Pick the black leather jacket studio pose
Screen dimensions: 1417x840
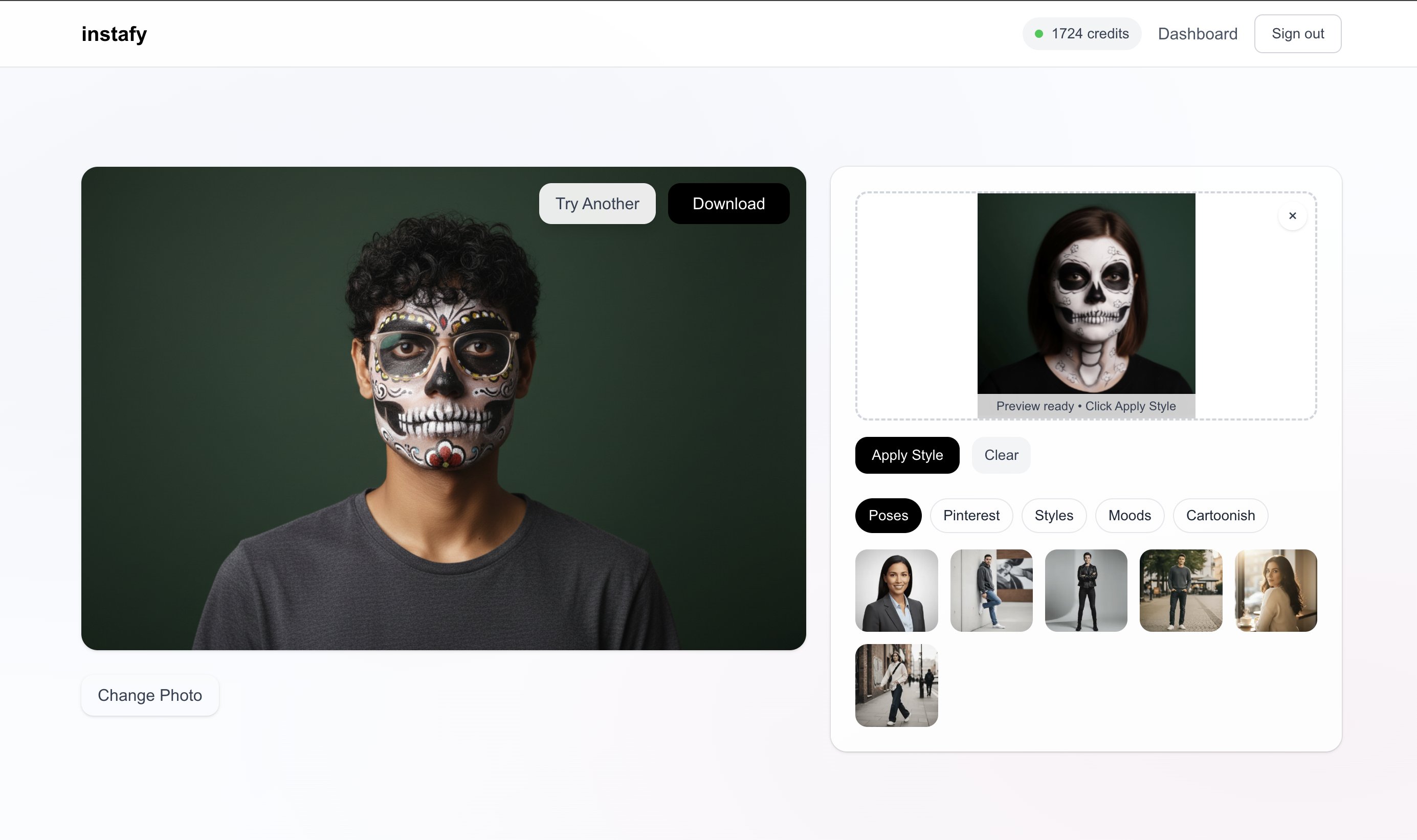(x=1086, y=590)
